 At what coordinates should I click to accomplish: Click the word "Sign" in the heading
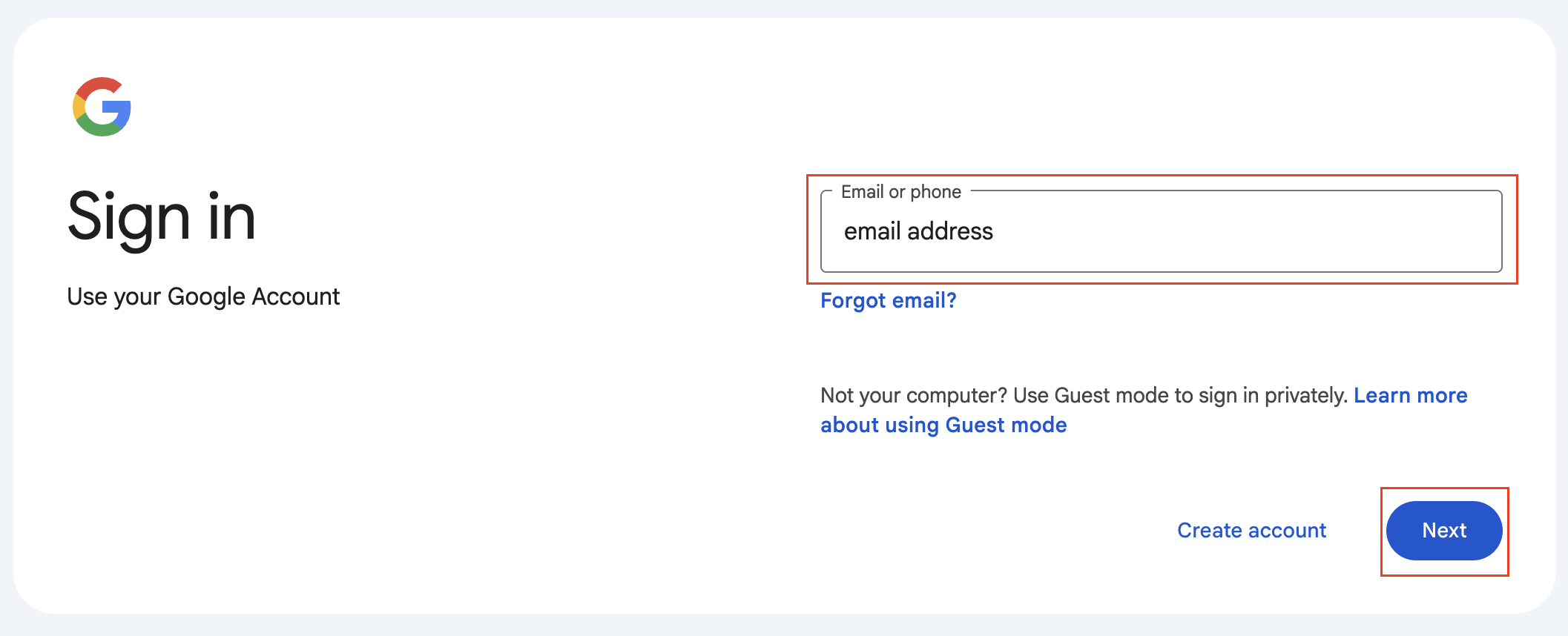tap(129, 216)
